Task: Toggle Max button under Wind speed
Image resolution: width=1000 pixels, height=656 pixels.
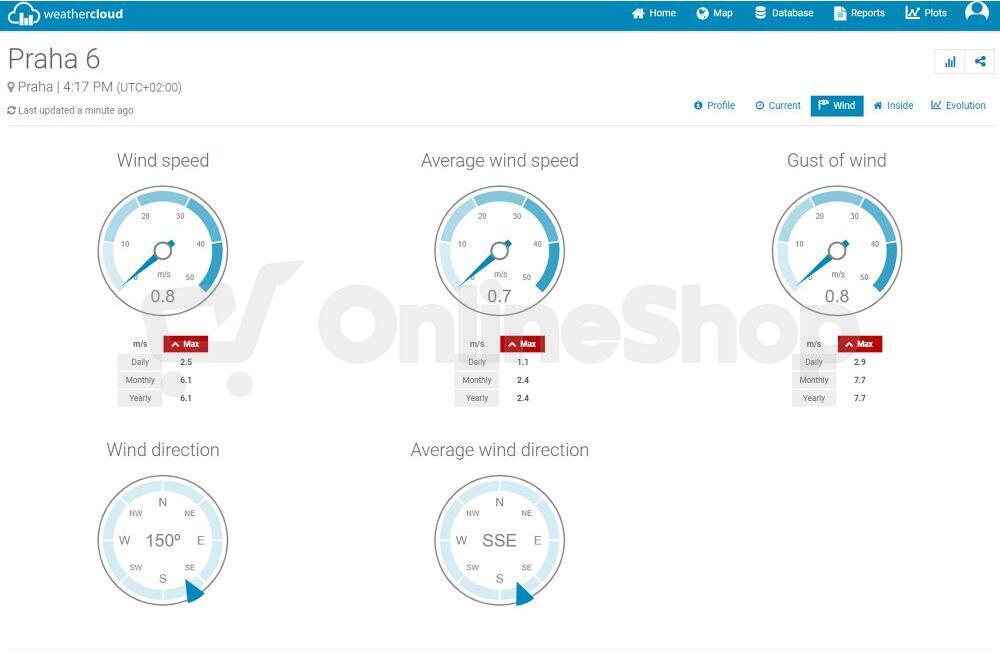Action: [x=186, y=344]
